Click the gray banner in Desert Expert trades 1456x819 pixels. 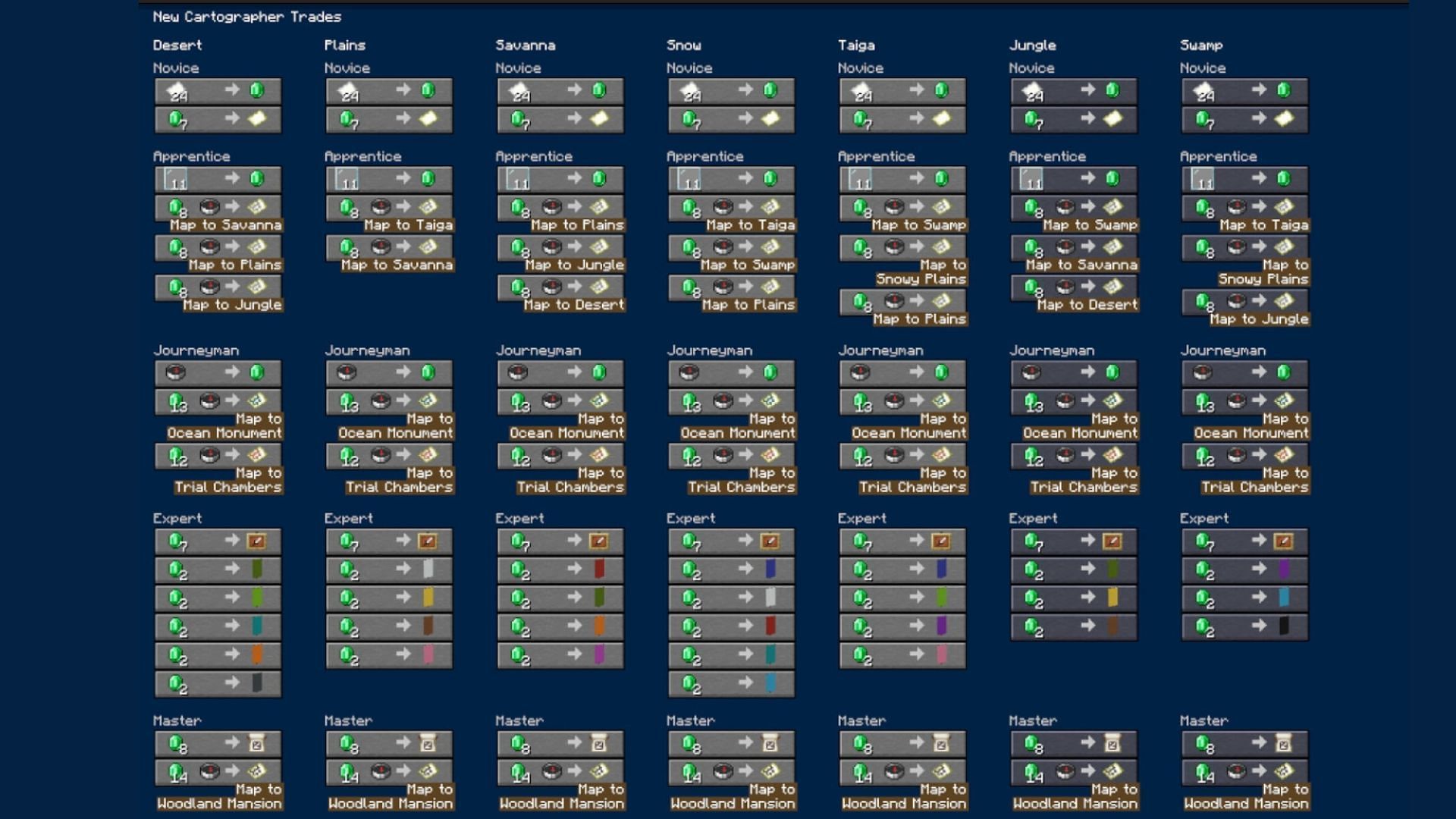(256, 682)
